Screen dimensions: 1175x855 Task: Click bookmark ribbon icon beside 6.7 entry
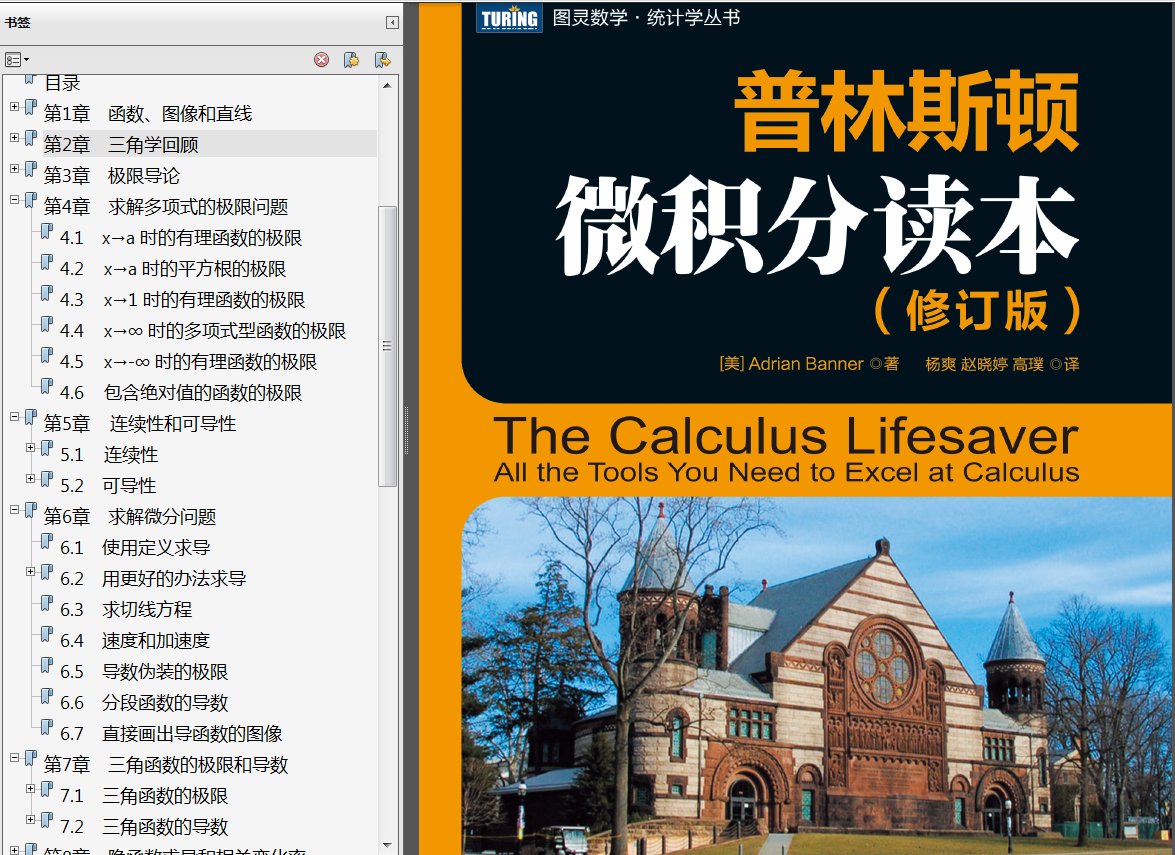click(46, 727)
